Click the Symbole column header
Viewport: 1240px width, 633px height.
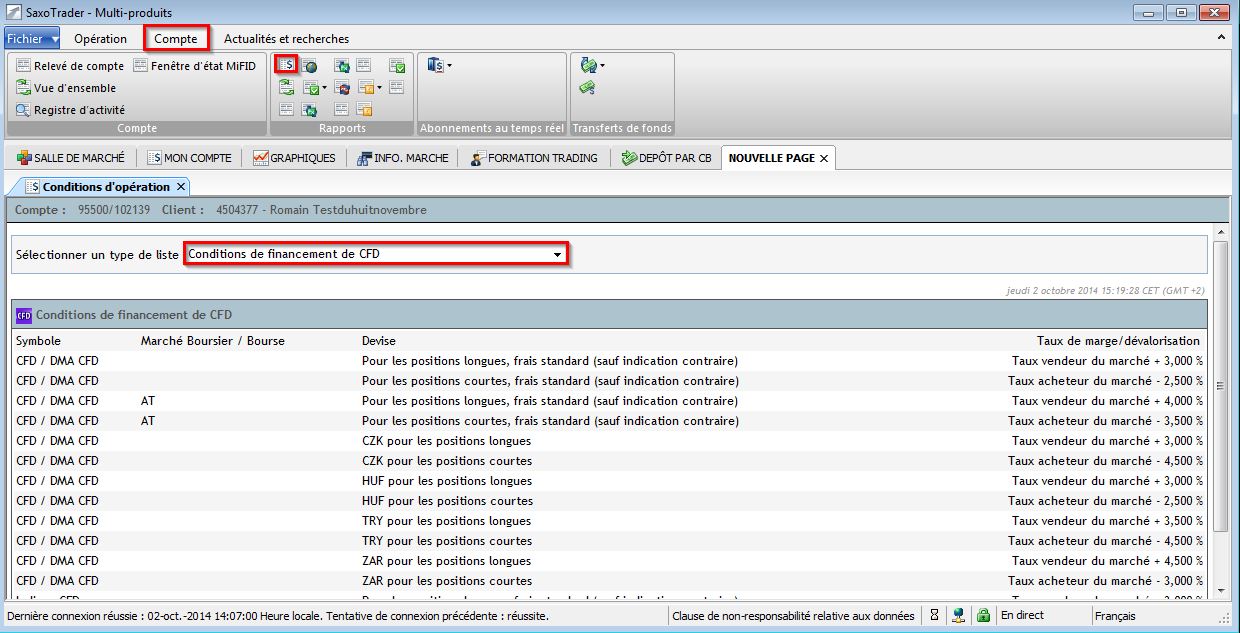(x=38, y=341)
